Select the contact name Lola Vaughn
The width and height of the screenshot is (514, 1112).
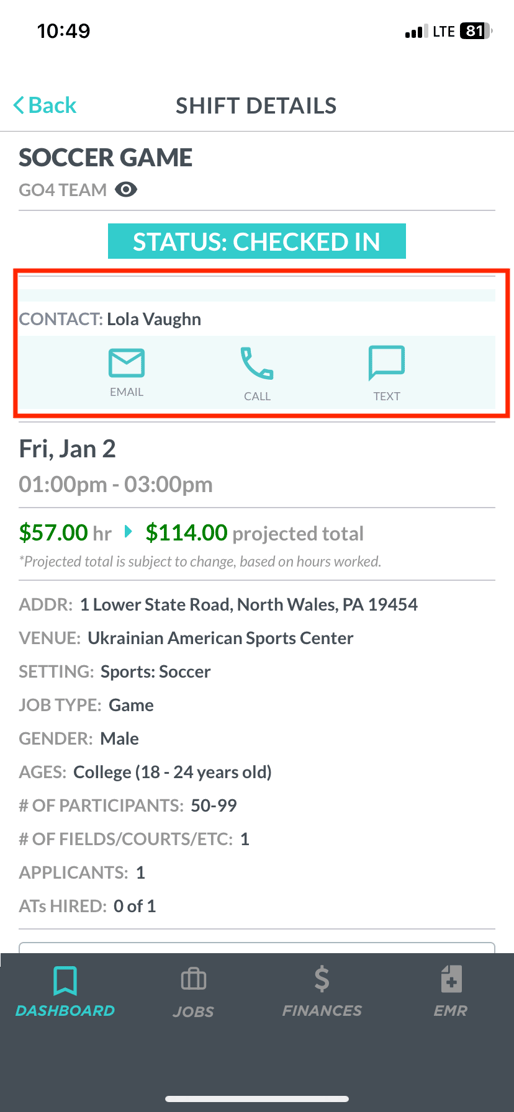point(154,319)
